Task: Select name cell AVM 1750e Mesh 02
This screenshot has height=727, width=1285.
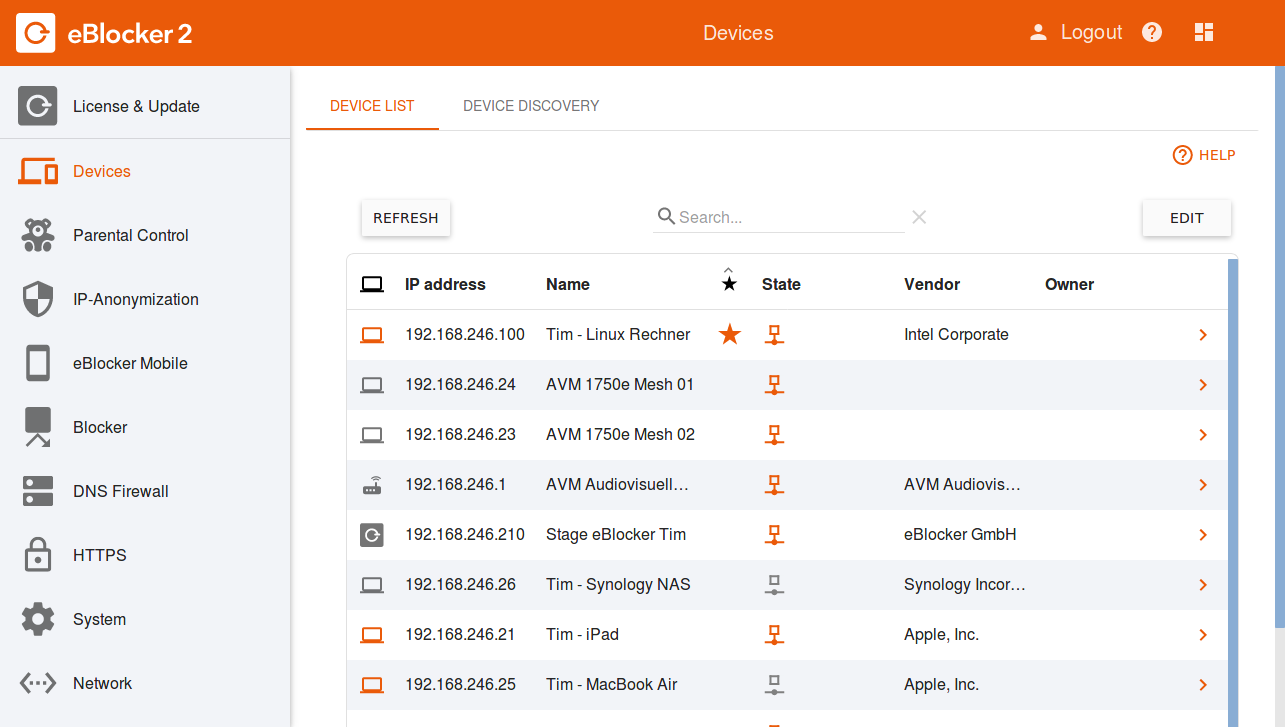Action: [x=620, y=435]
